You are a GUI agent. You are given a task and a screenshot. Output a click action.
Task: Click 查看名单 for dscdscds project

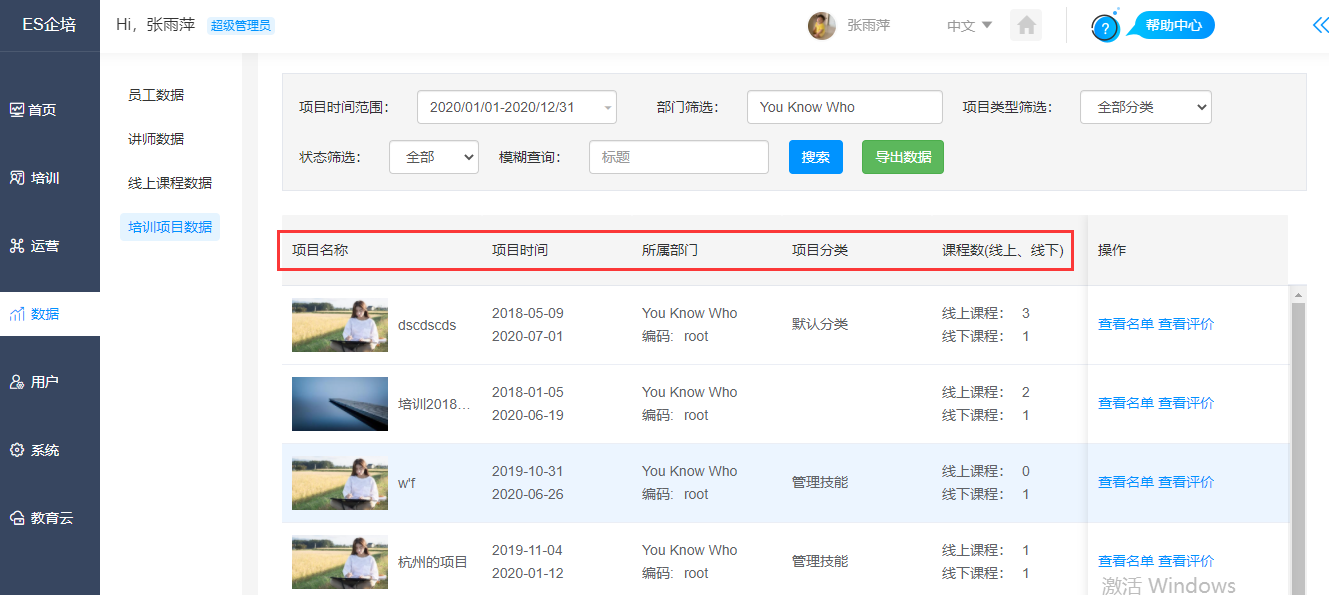coord(1126,324)
